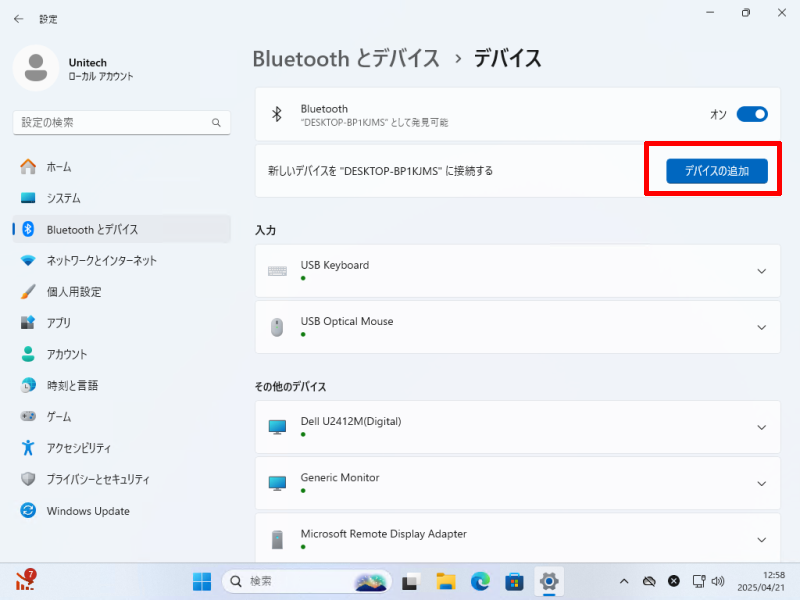Click the network Wi-Fi icon in sidebar
This screenshot has height=600, width=800.
[28, 260]
